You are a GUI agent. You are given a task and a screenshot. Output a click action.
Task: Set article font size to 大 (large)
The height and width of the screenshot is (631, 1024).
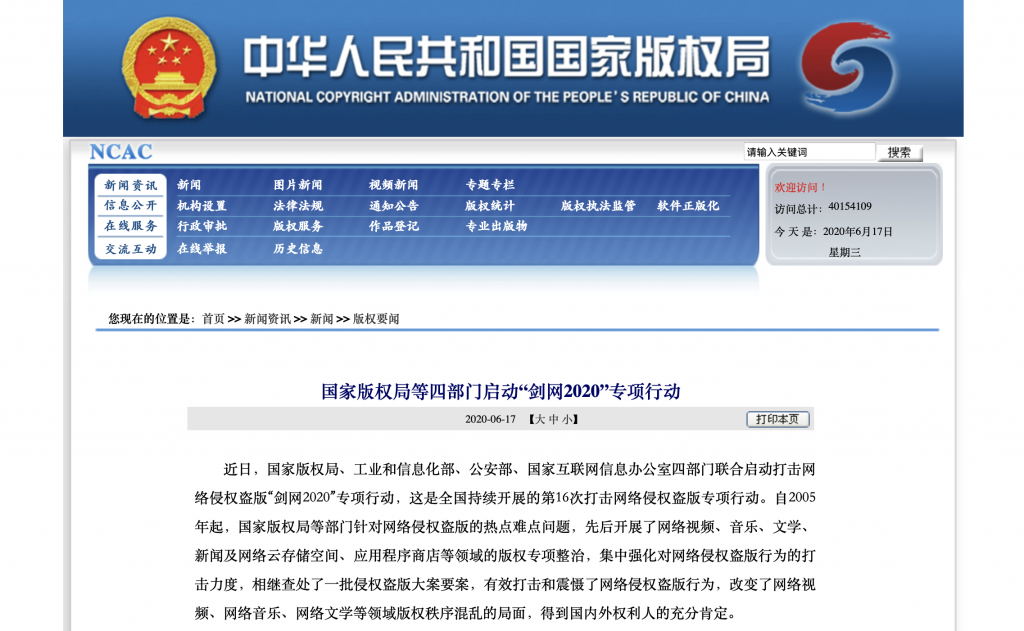(539, 420)
